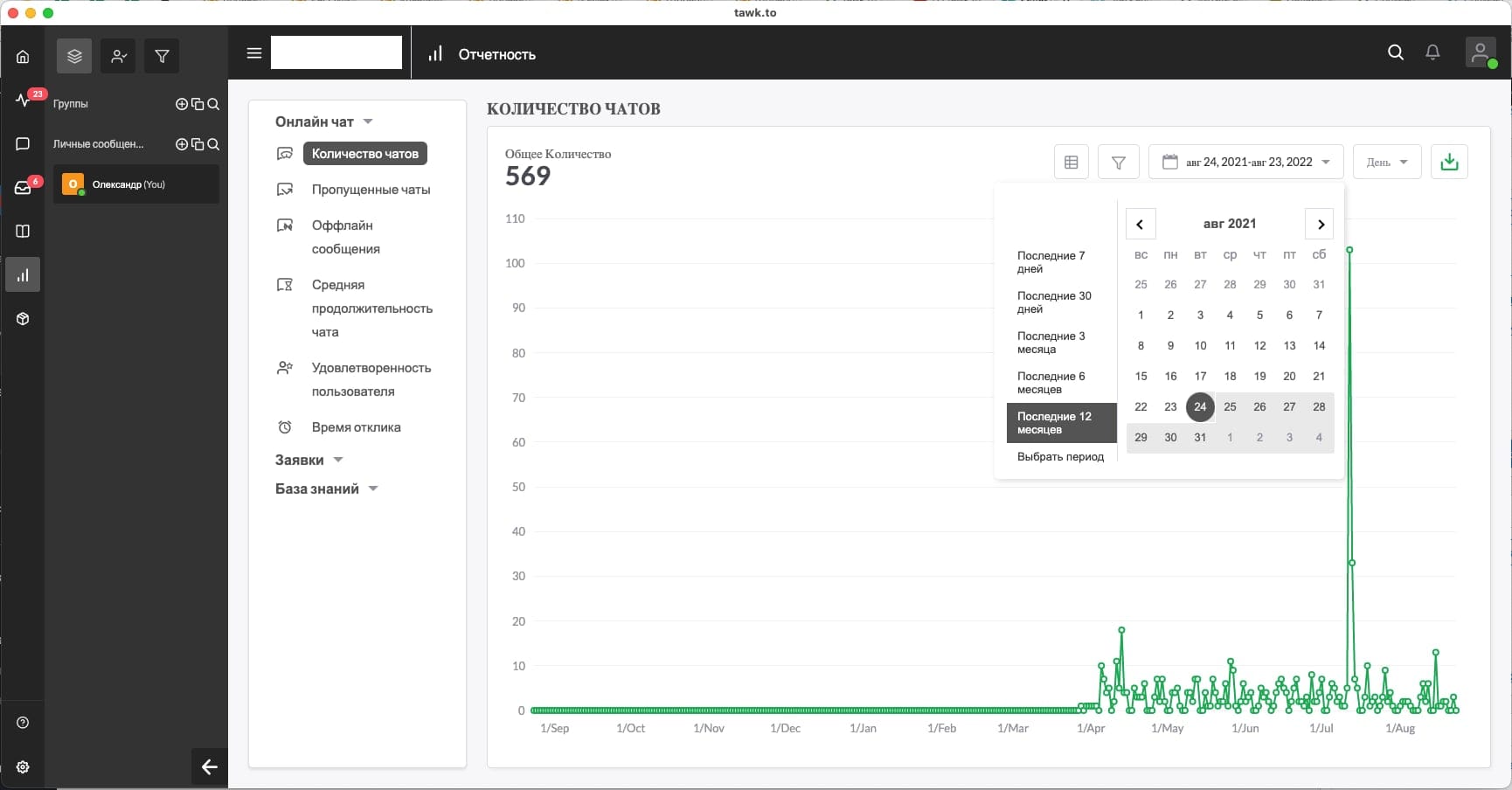Click Выбрать период option
Viewport: 1512px width, 790px height.
[x=1061, y=456]
